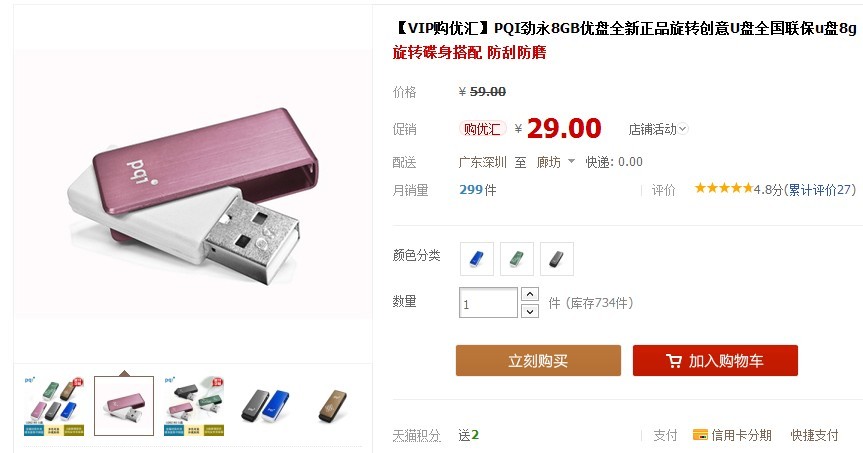Select the pink USB drive thumbnail

[x=124, y=406]
